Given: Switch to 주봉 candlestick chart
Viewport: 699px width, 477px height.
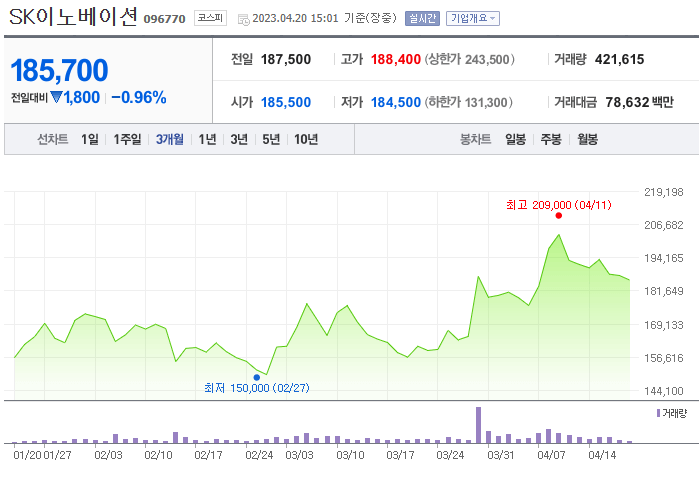Looking at the screenshot, I should [551, 140].
